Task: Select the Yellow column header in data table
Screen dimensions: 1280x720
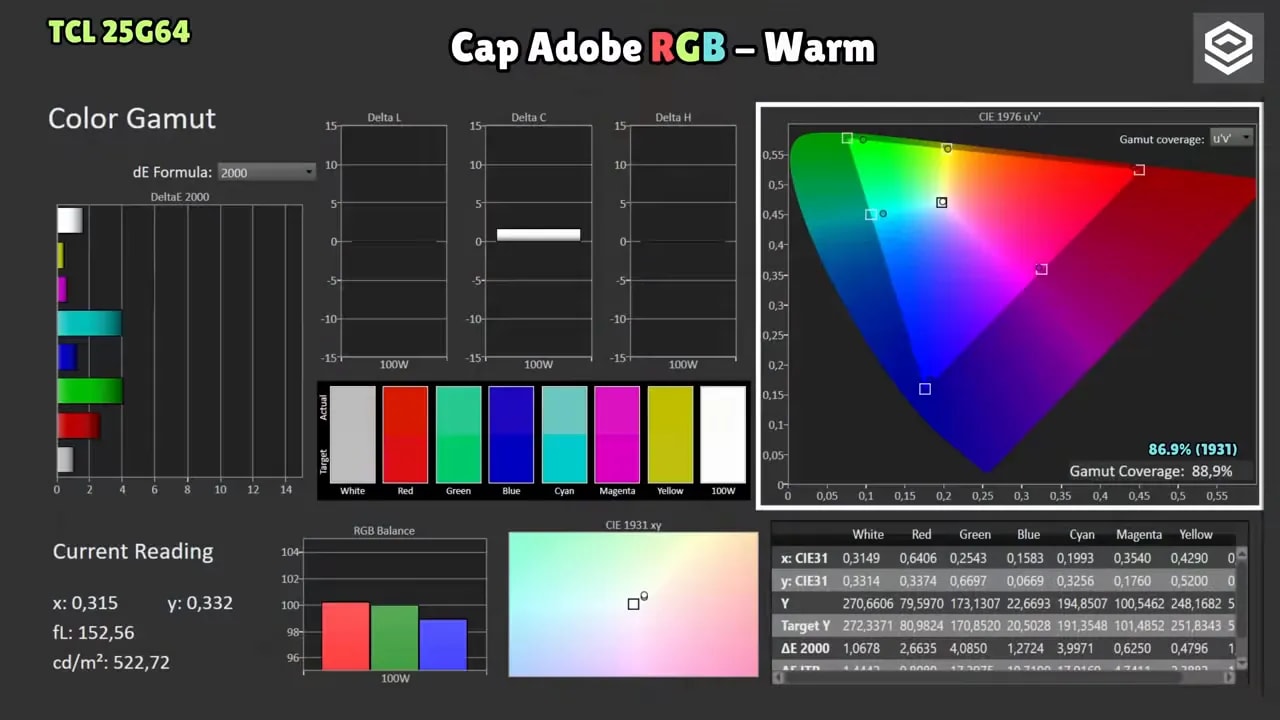Action: (1195, 535)
